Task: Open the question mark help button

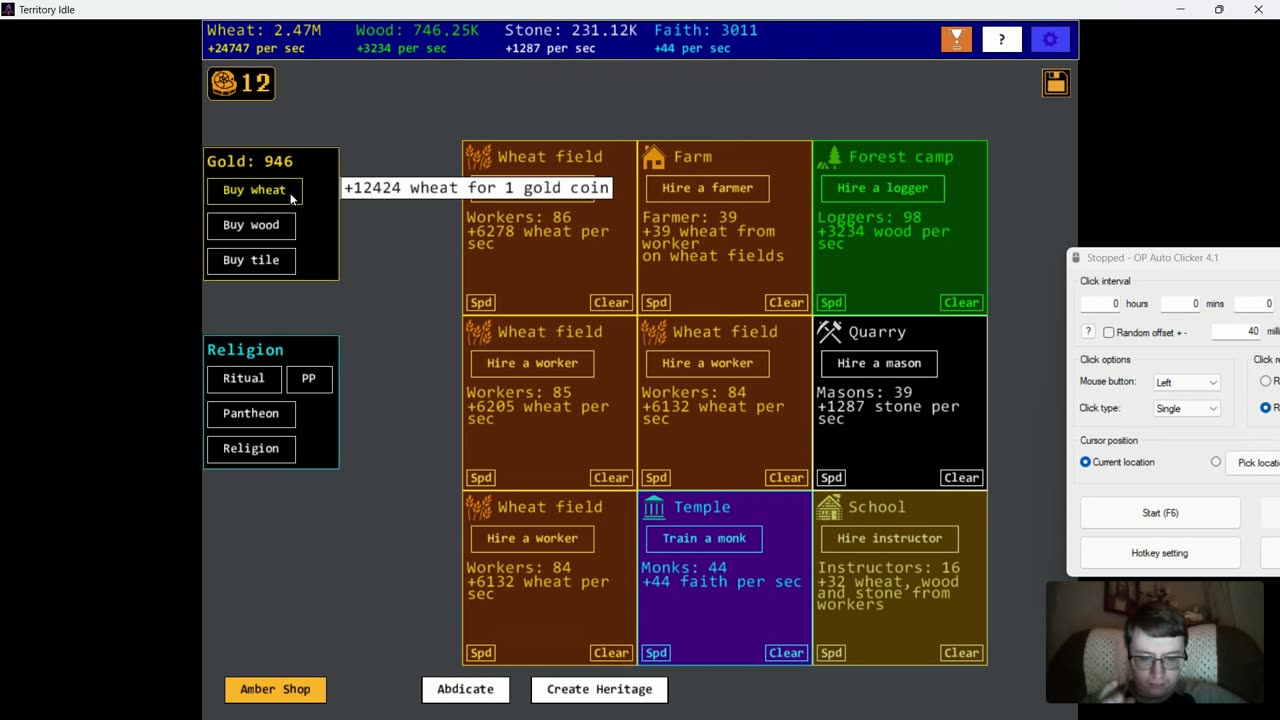Action: click(1002, 39)
